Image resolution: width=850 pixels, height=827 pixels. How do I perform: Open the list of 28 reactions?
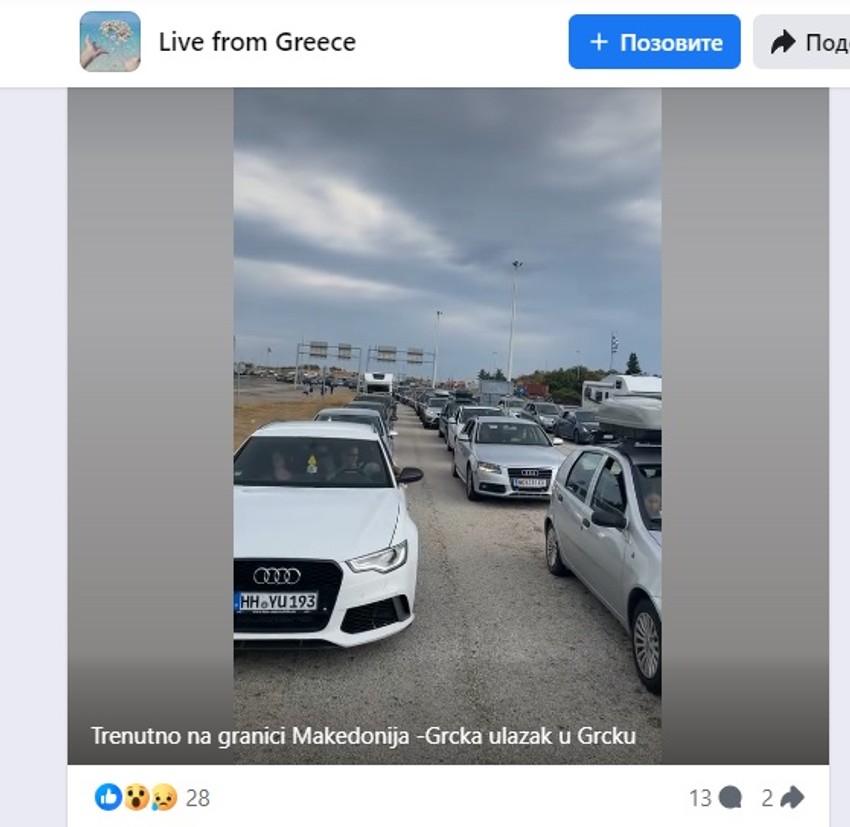click(198, 798)
